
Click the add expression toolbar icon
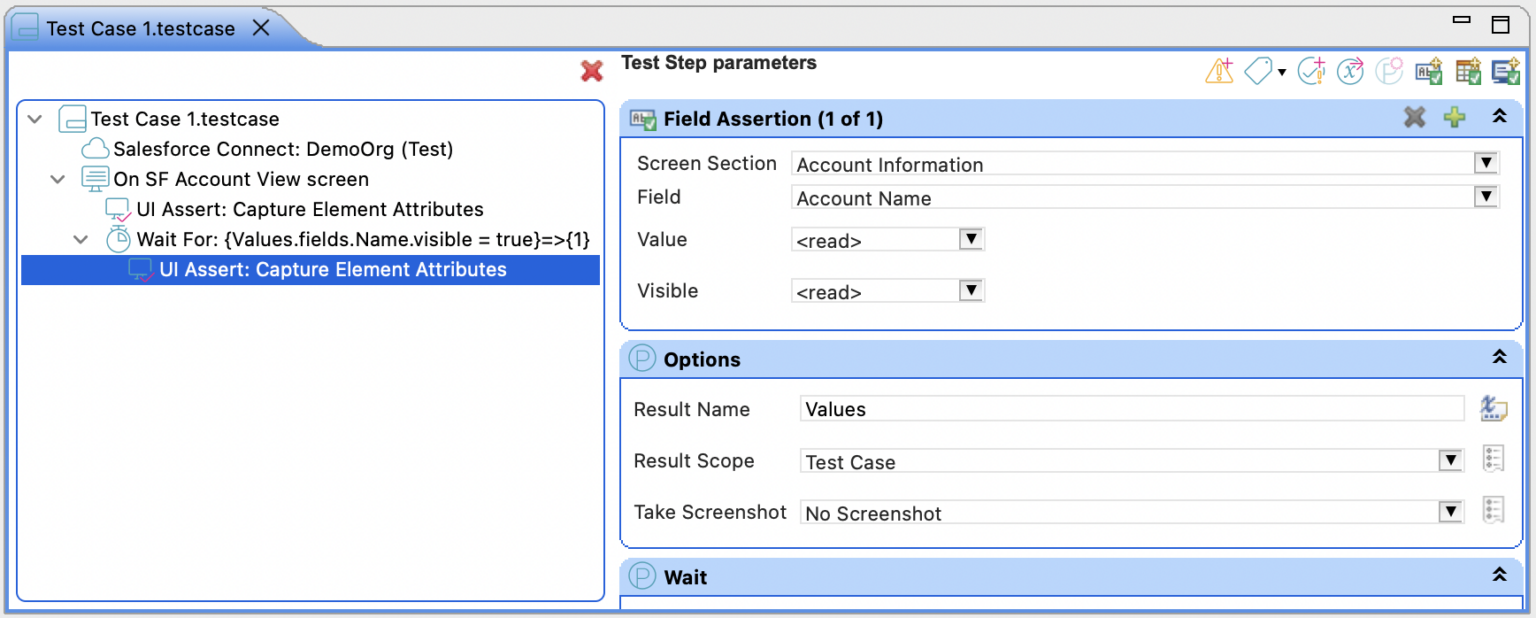tap(1350, 70)
